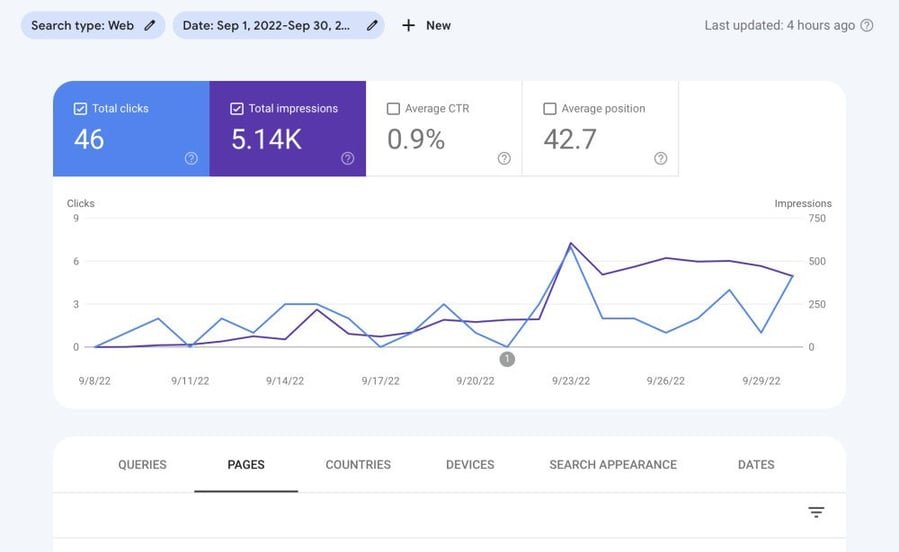Add a New filter

pos(426,25)
